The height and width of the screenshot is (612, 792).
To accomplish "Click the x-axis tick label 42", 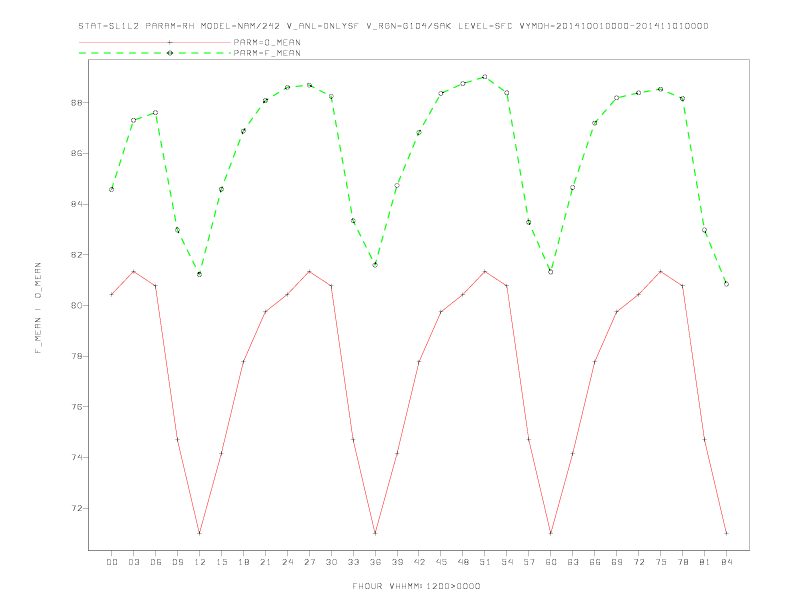I will pyautogui.click(x=419, y=562).
